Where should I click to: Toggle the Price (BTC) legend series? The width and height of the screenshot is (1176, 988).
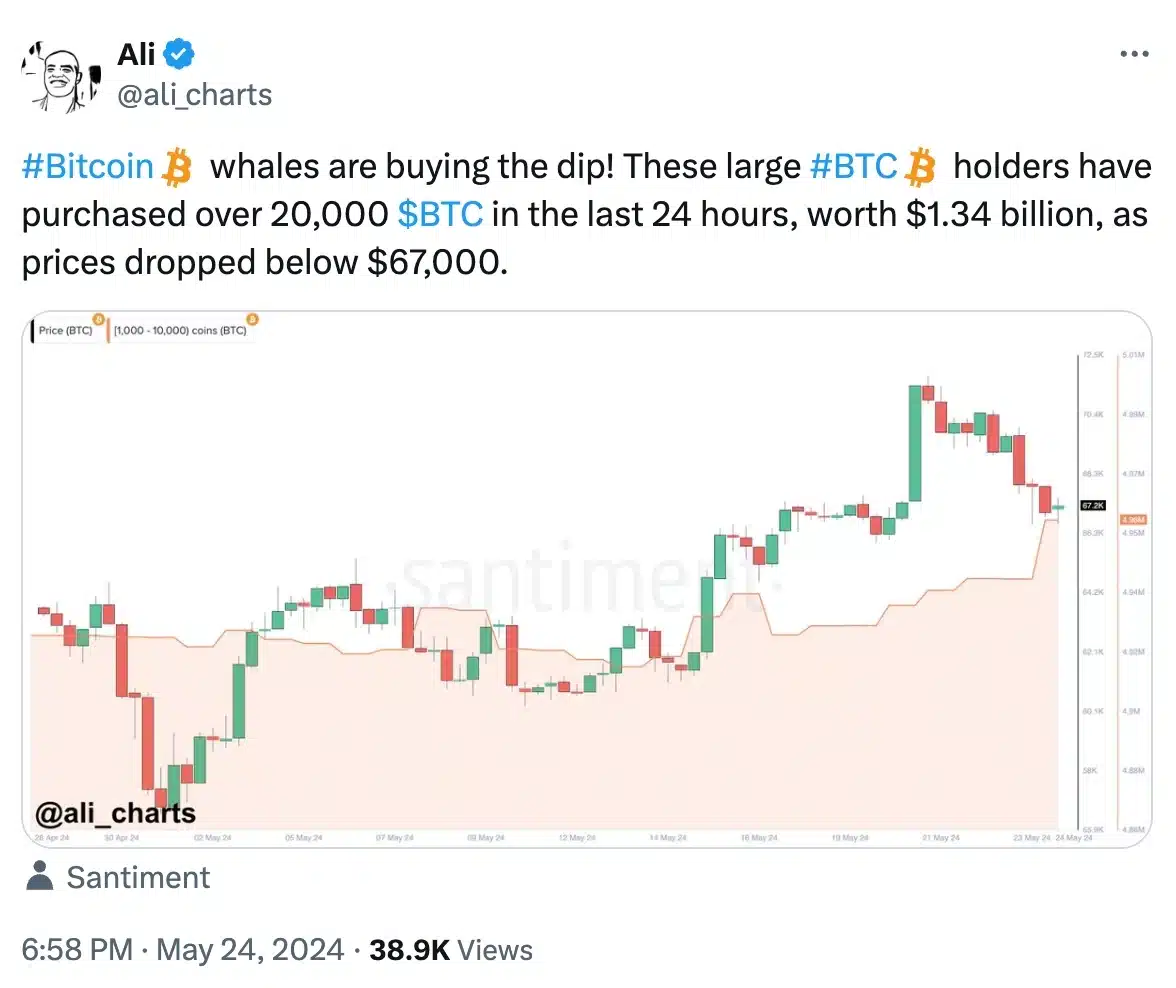65,331
